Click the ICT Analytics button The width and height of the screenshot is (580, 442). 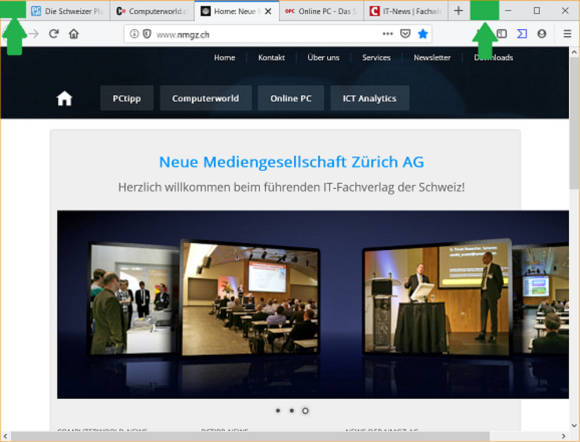[370, 98]
